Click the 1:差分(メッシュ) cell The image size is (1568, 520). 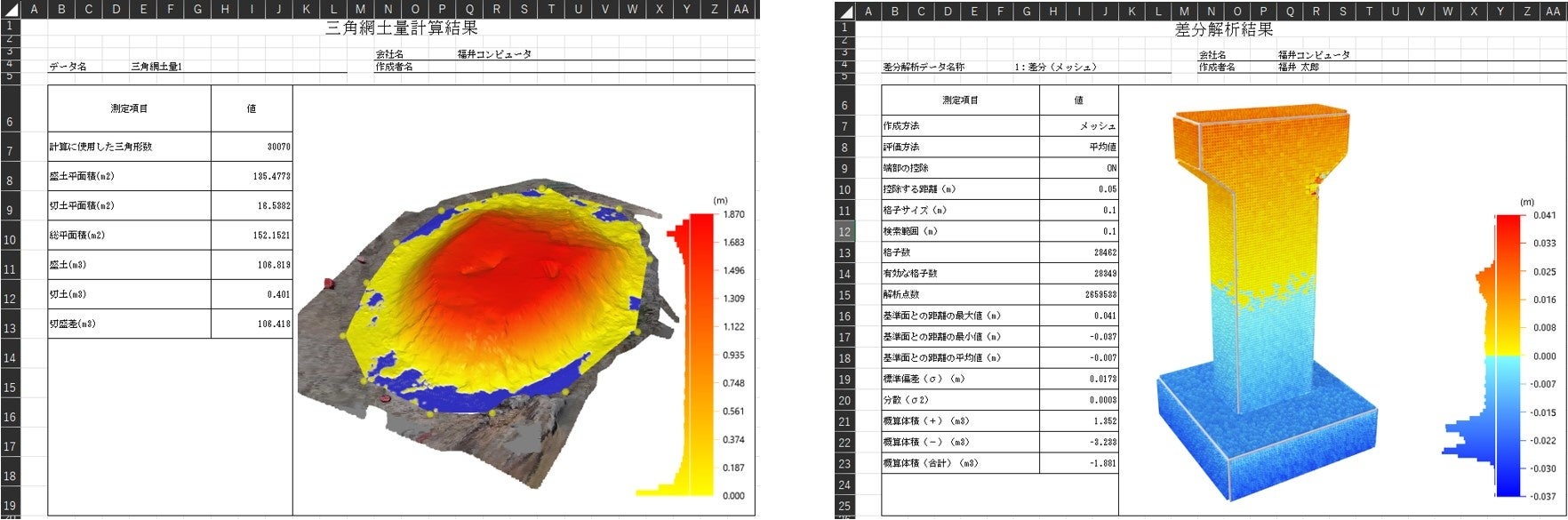tap(1056, 68)
